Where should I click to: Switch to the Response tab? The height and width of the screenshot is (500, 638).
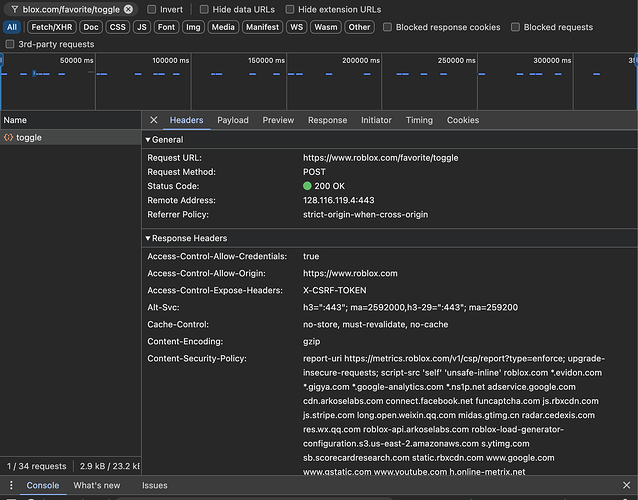327,120
